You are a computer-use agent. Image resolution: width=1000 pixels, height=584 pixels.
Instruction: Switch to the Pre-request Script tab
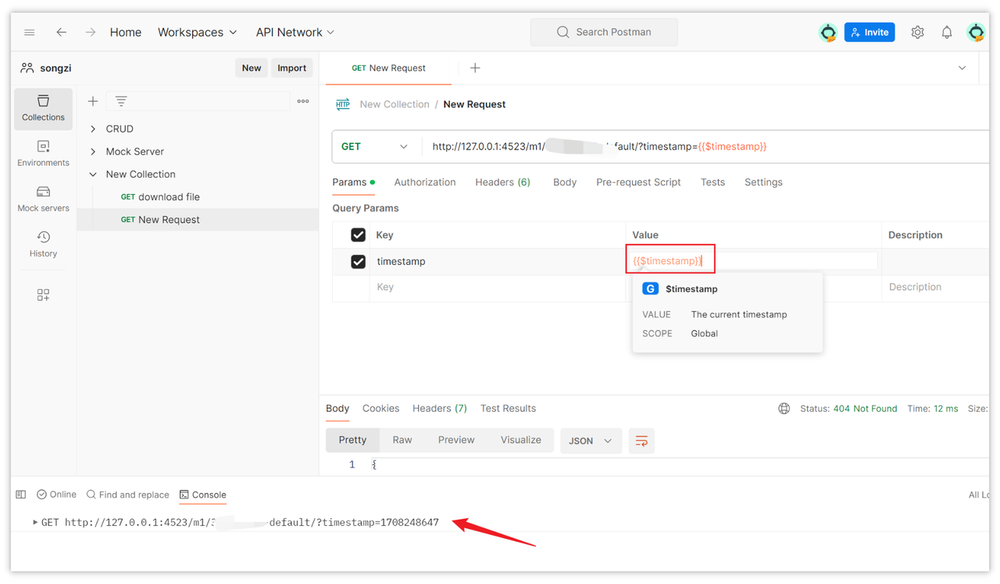(x=638, y=182)
